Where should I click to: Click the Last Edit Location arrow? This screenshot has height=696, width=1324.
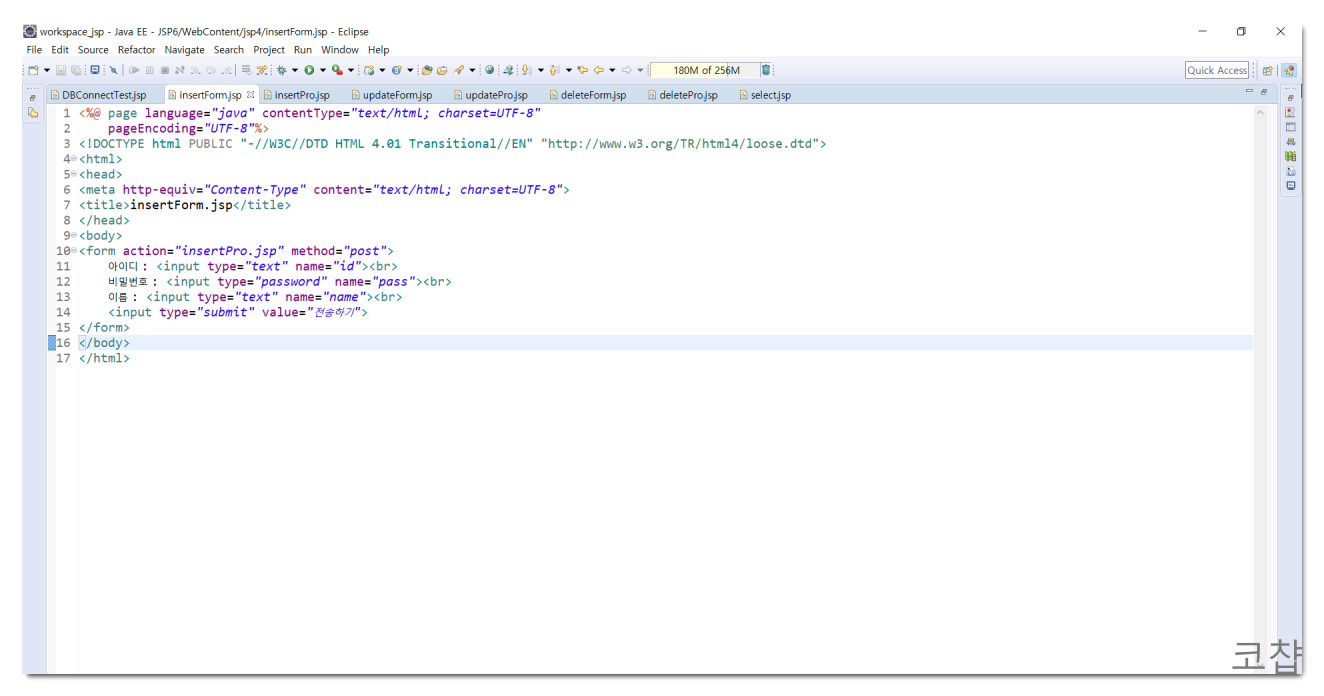pos(583,70)
